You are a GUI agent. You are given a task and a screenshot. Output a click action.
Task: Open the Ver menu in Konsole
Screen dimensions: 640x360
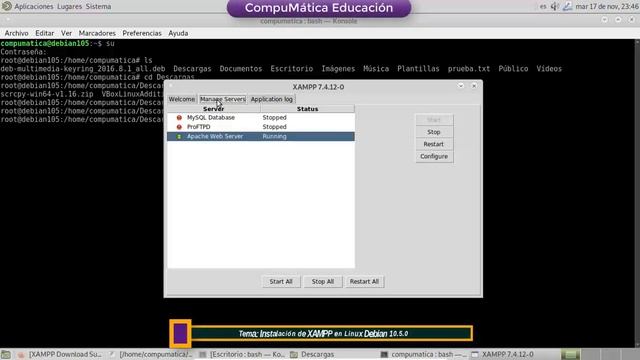(67, 33)
